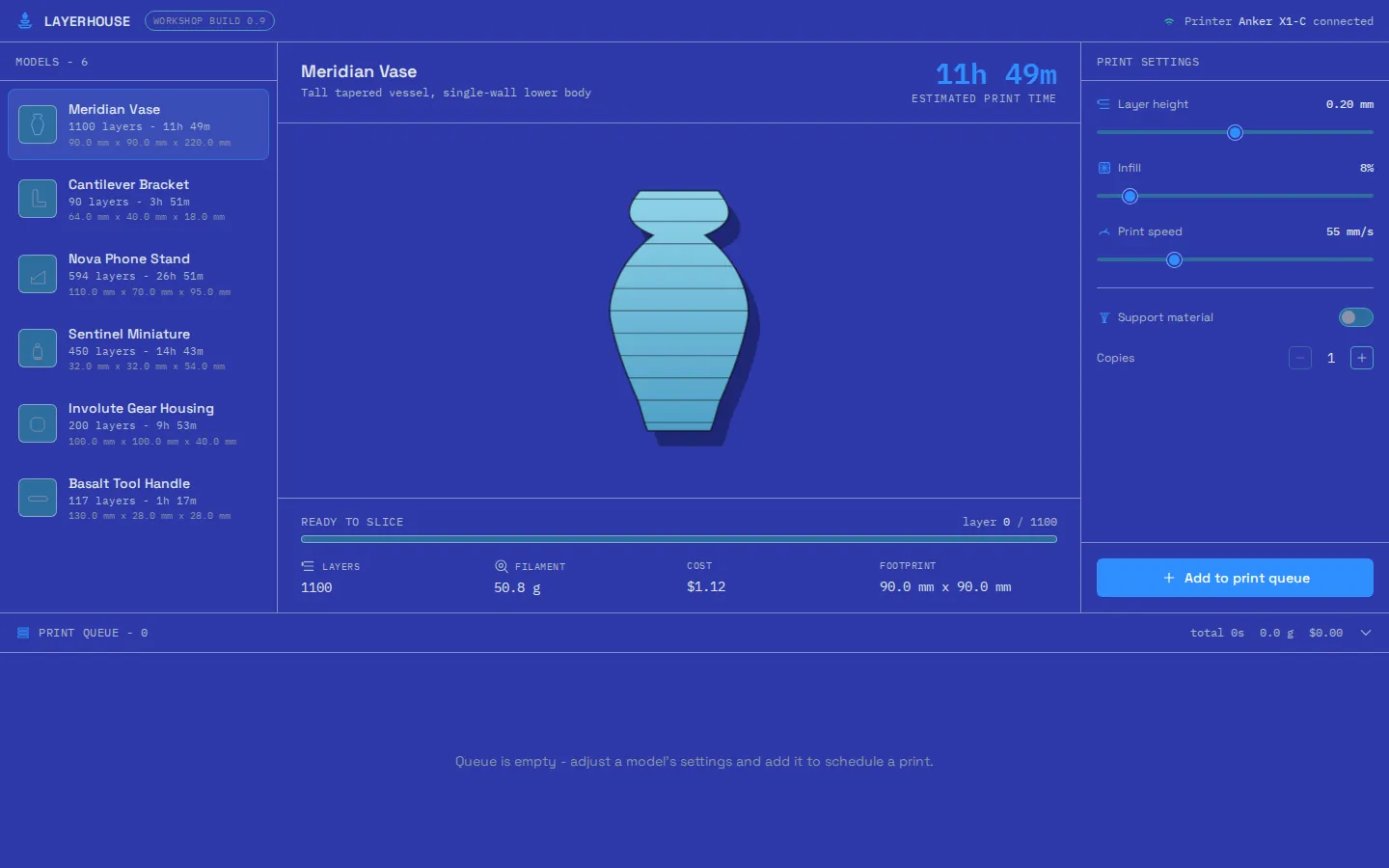Click the Print Queue list icon
1389x868 pixels.
23,633
